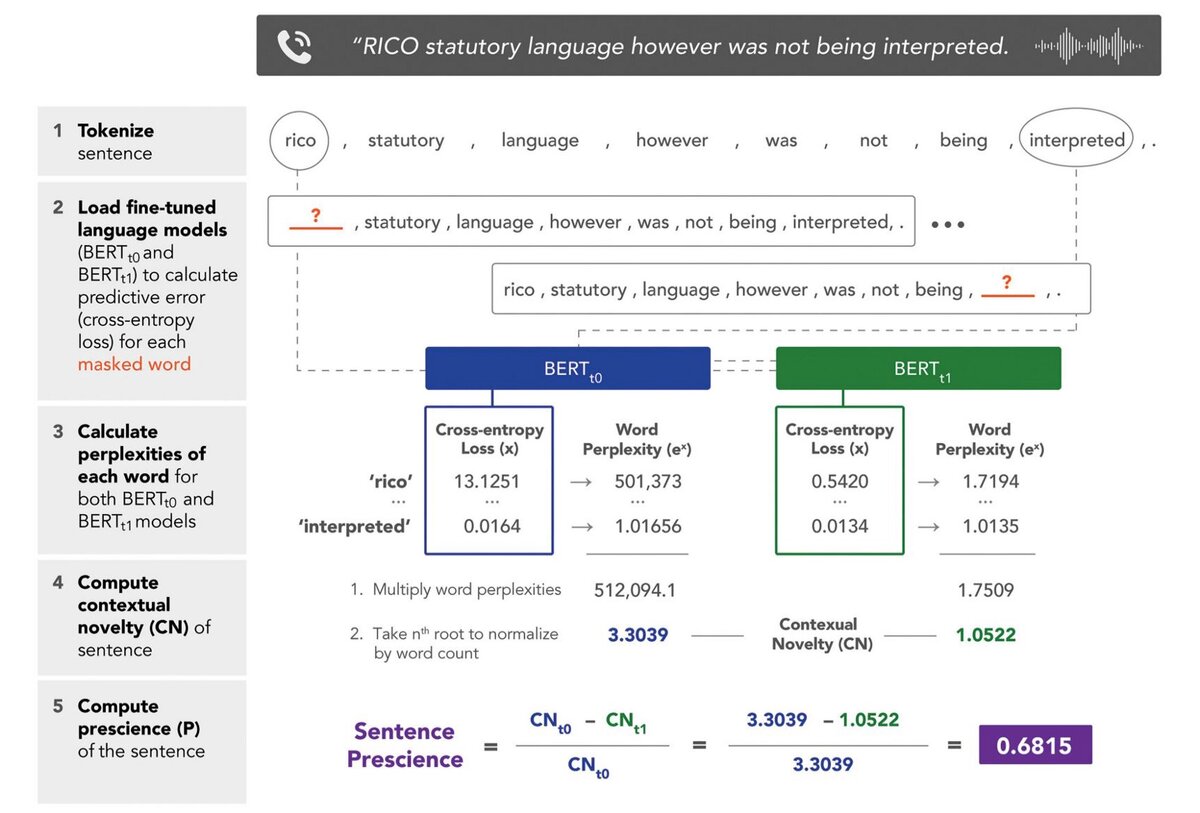
Task: Click 'Contextual Novelty (CN)' center label
Action: (822, 634)
